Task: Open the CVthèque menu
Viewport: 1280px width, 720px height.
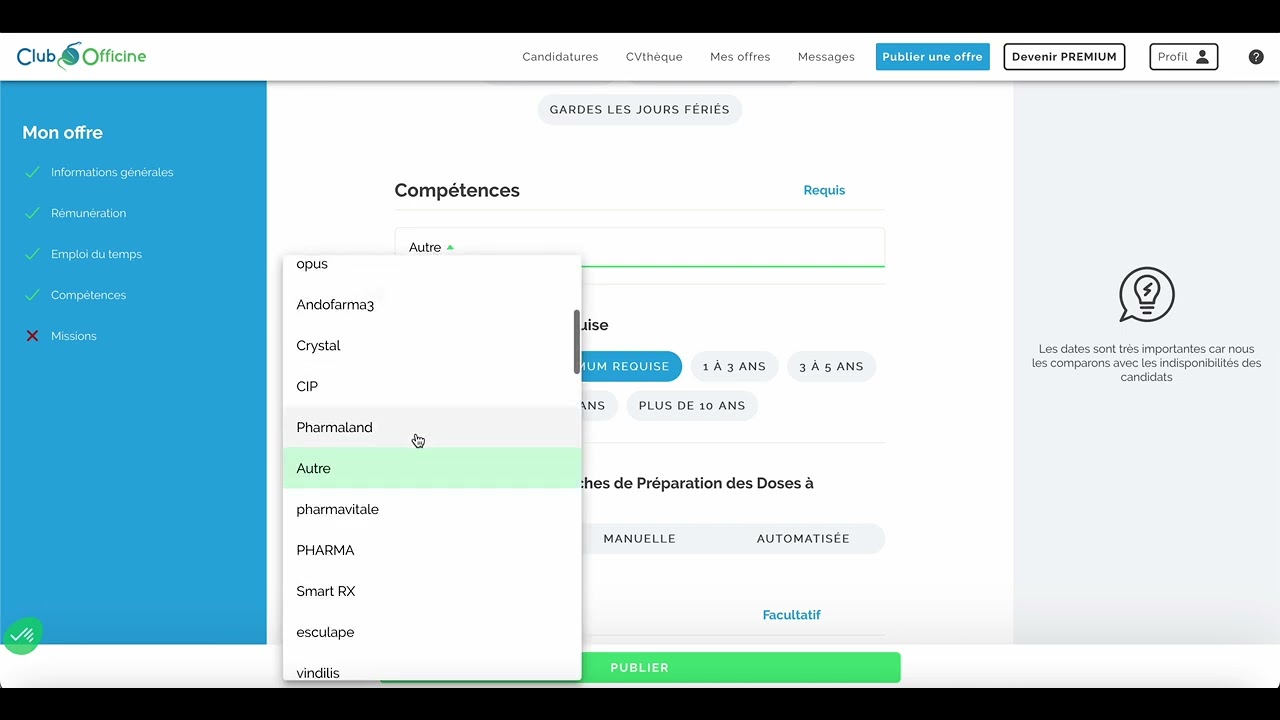Action: (x=654, y=57)
